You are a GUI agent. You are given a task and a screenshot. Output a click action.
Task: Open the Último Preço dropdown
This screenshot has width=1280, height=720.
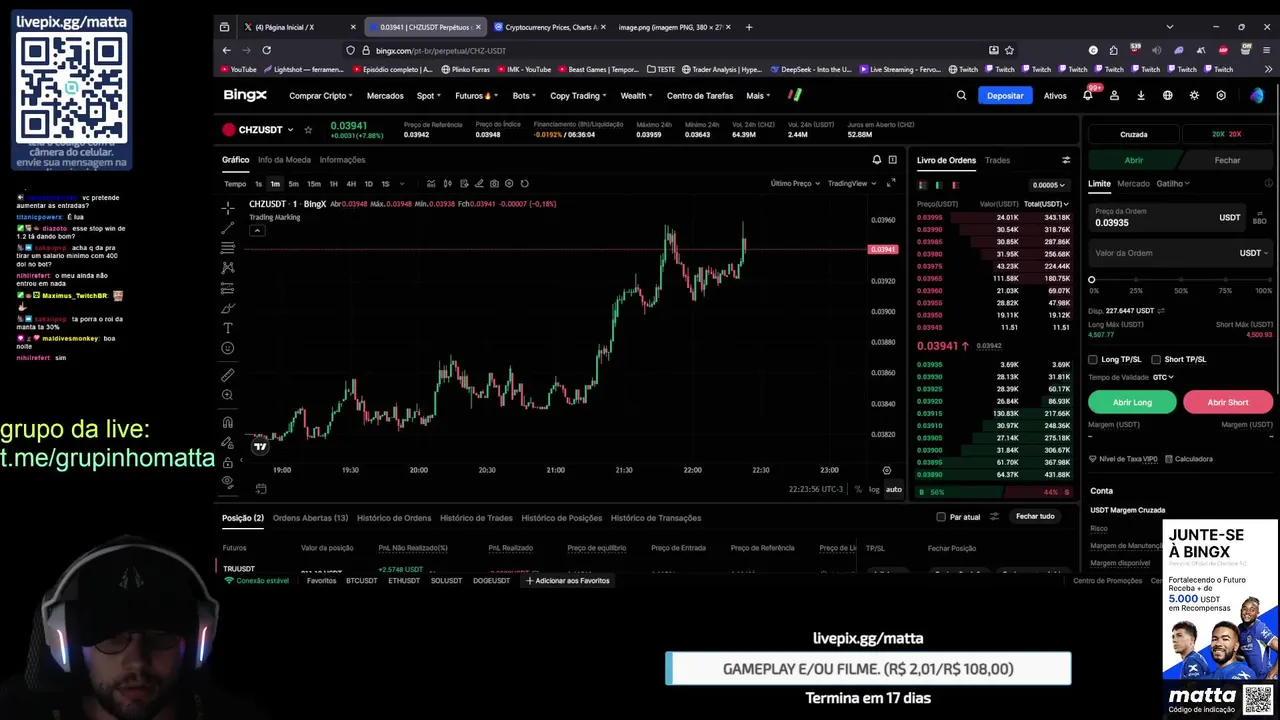click(795, 184)
